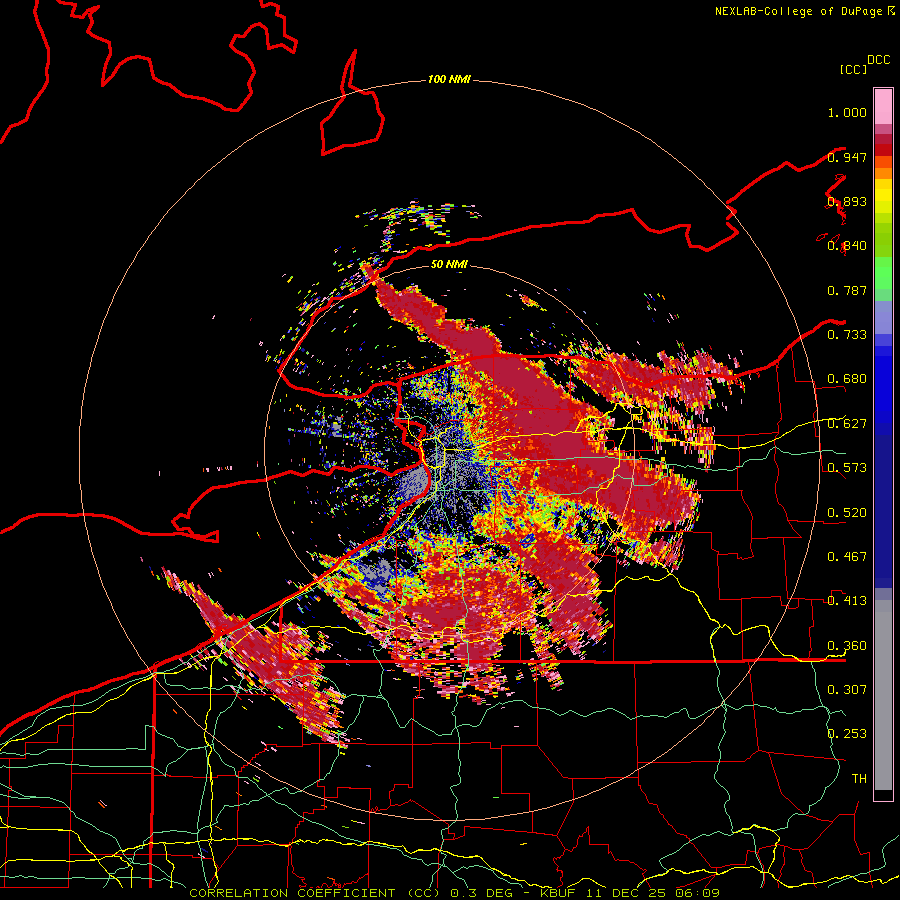The image size is (900, 900).
Task: Pick the large gray swatch near the TH label
Action: coord(883,695)
